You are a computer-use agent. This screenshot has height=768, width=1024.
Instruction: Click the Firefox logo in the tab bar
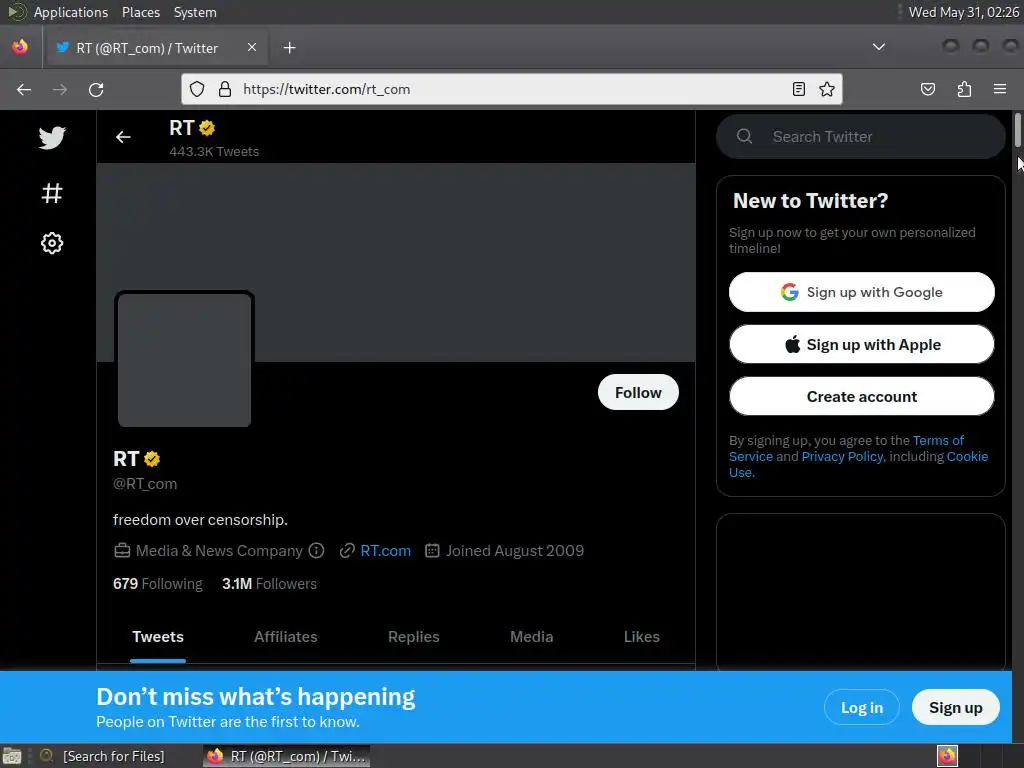20,47
